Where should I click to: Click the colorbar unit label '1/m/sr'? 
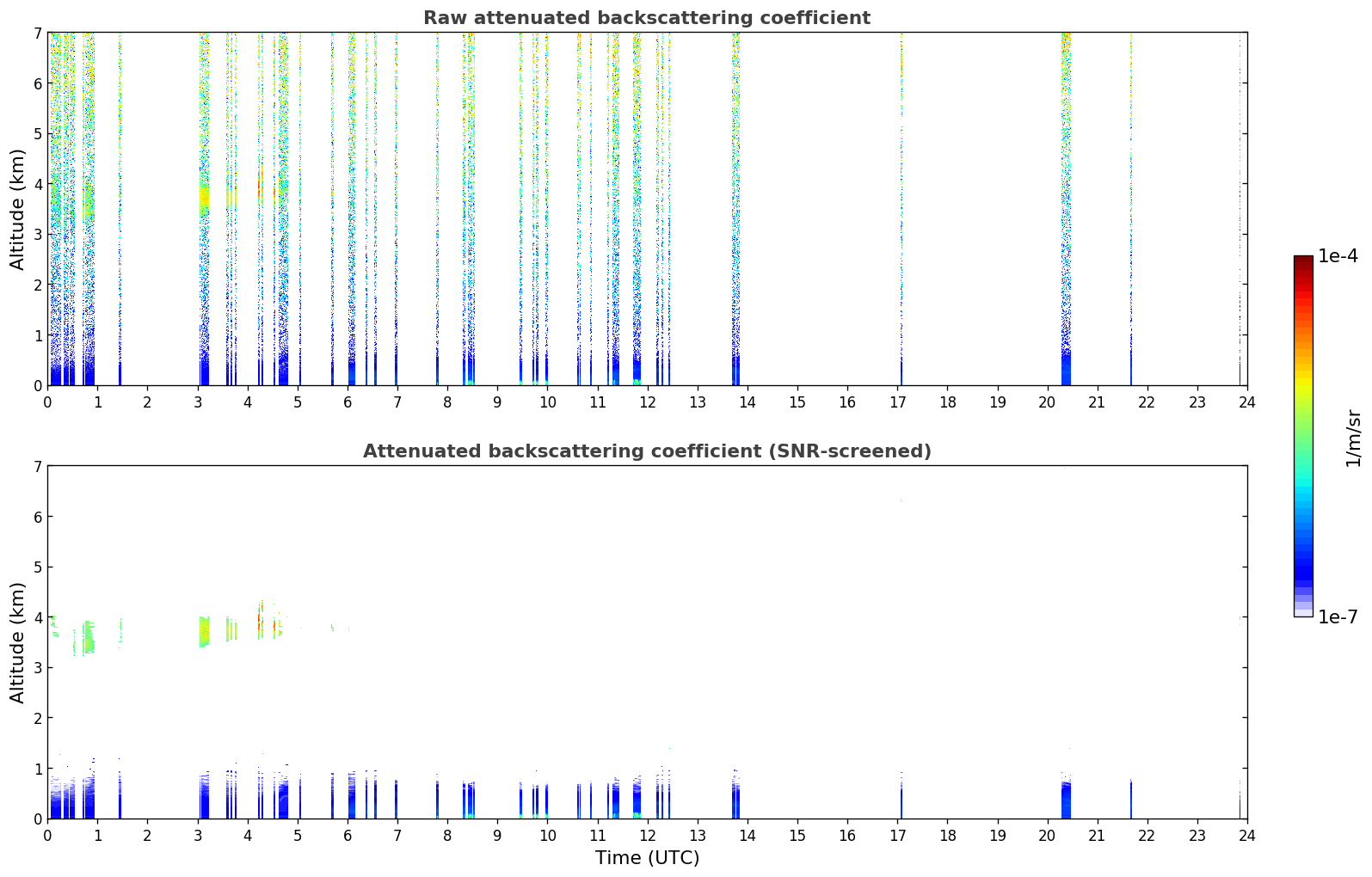pos(1353,437)
